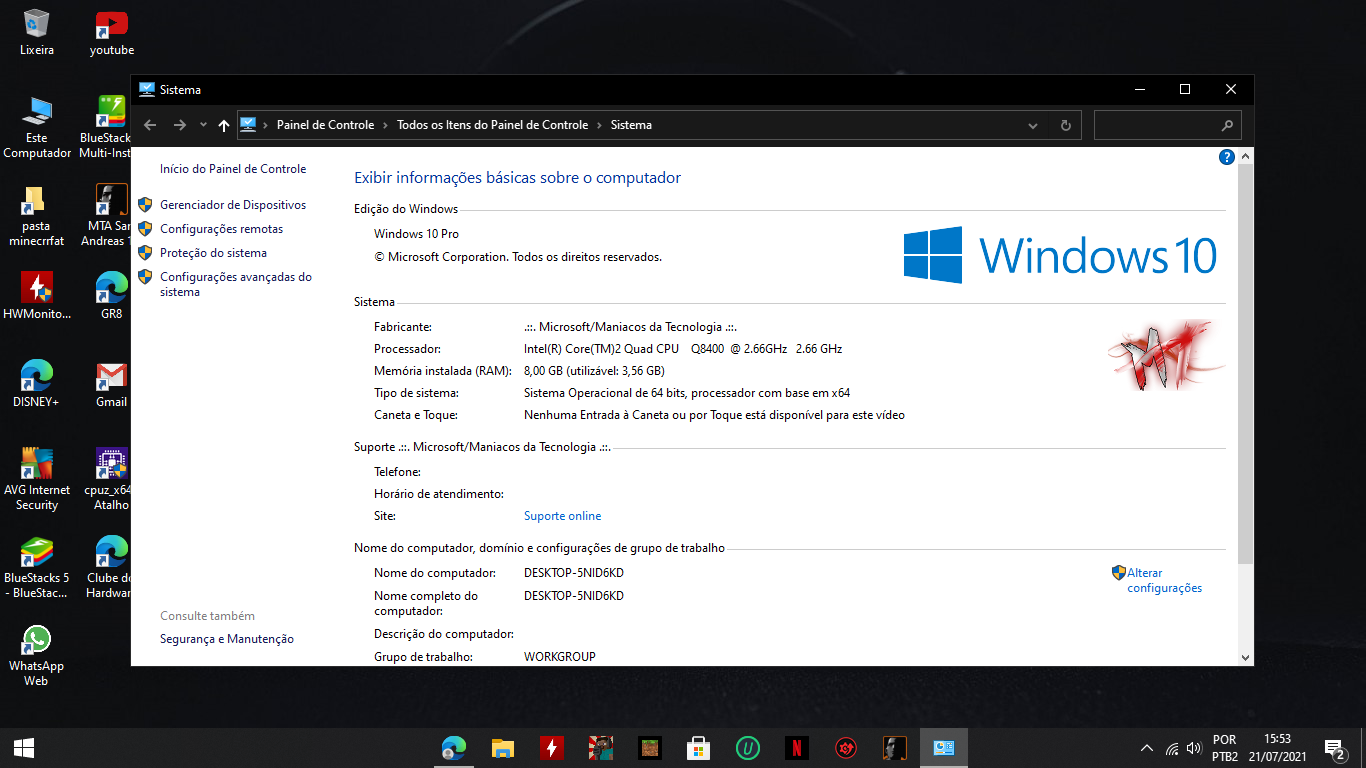Select the AVG Internet Security desktop icon
Screen dimensions: 1366x768
click(x=37, y=480)
